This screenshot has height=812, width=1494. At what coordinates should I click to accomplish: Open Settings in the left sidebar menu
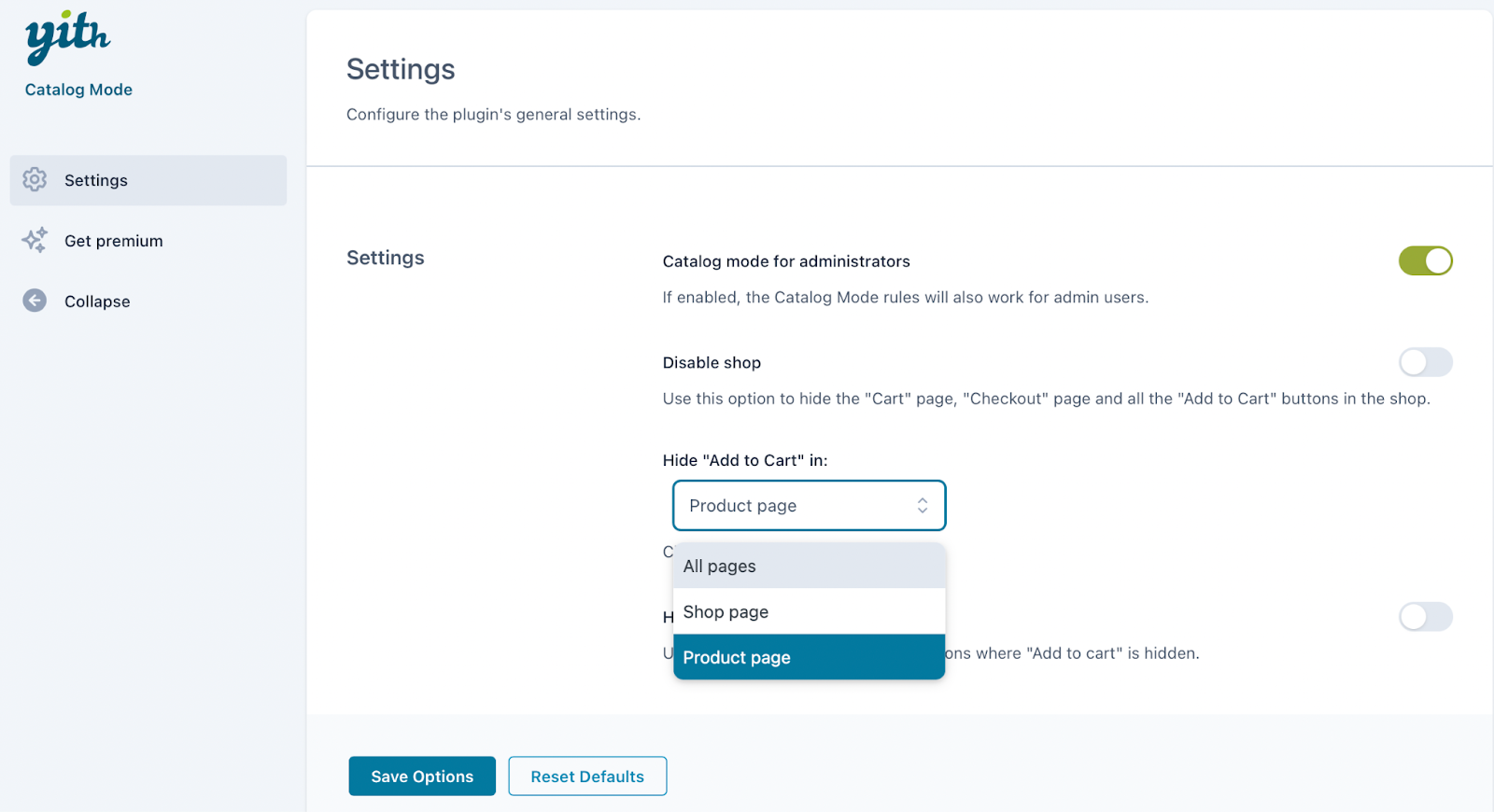95,180
